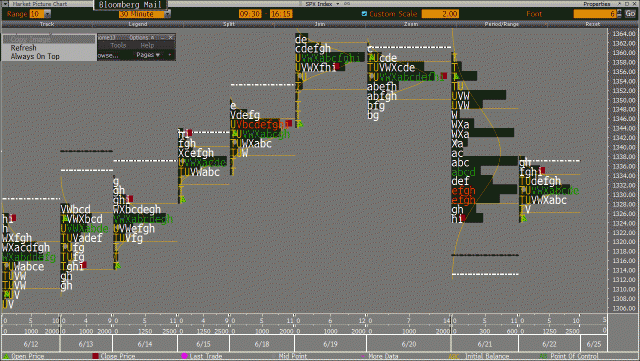
Task: Select the 6/12 date column
Action: pyautogui.click(x=31, y=344)
